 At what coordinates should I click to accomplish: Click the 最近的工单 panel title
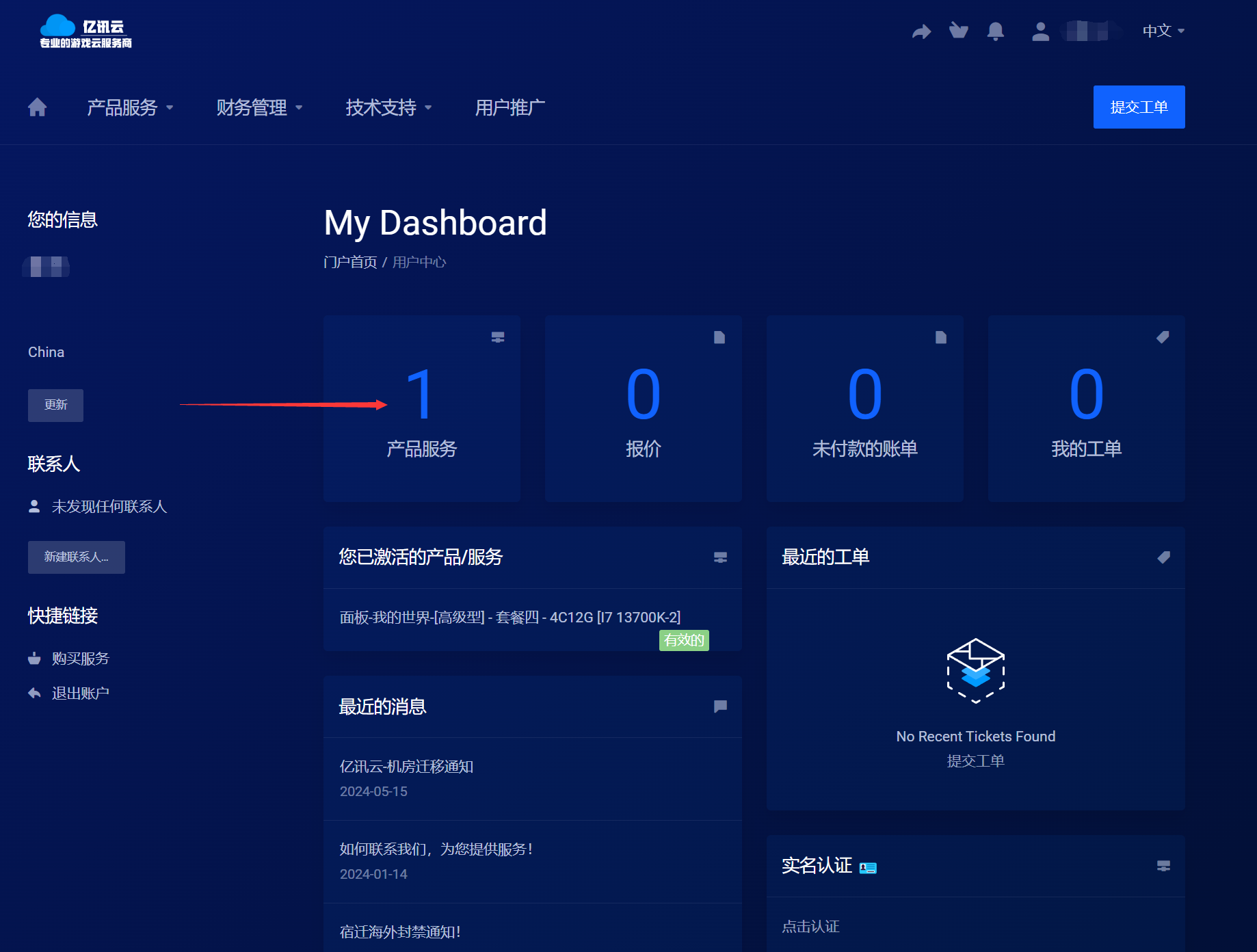coord(825,557)
